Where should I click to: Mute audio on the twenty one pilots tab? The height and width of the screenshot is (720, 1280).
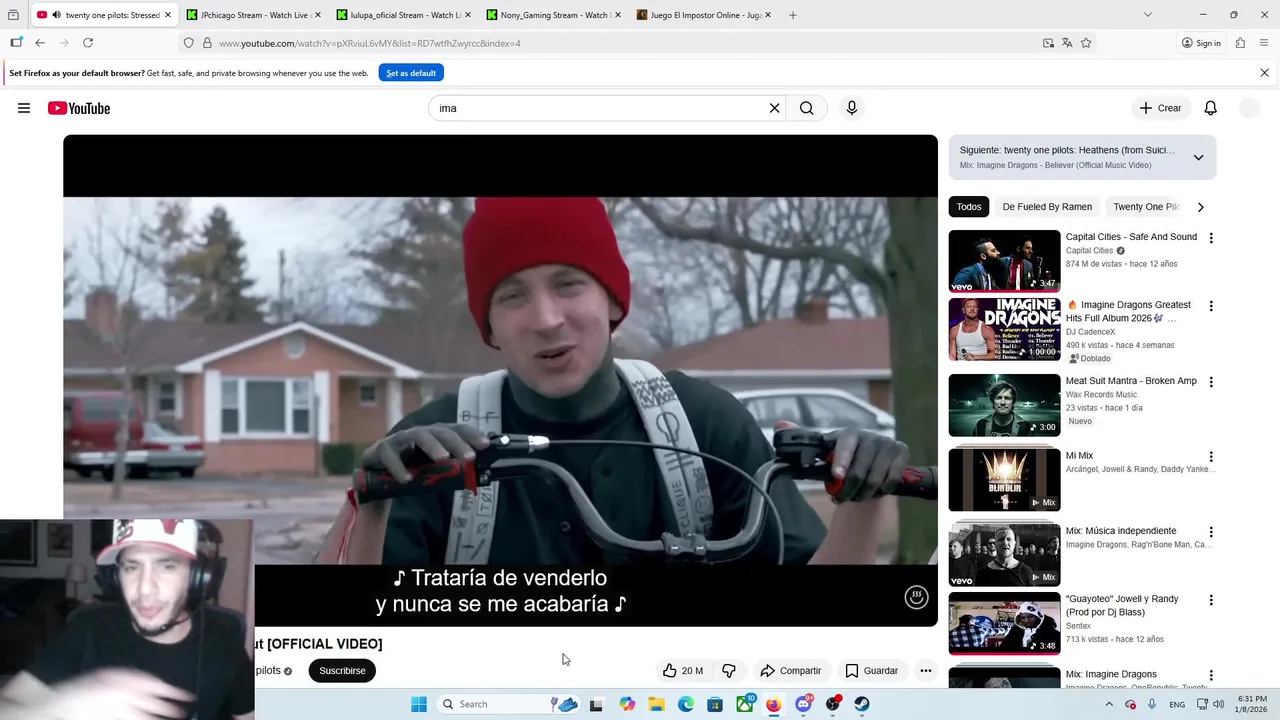pyautogui.click(x=55, y=15)
